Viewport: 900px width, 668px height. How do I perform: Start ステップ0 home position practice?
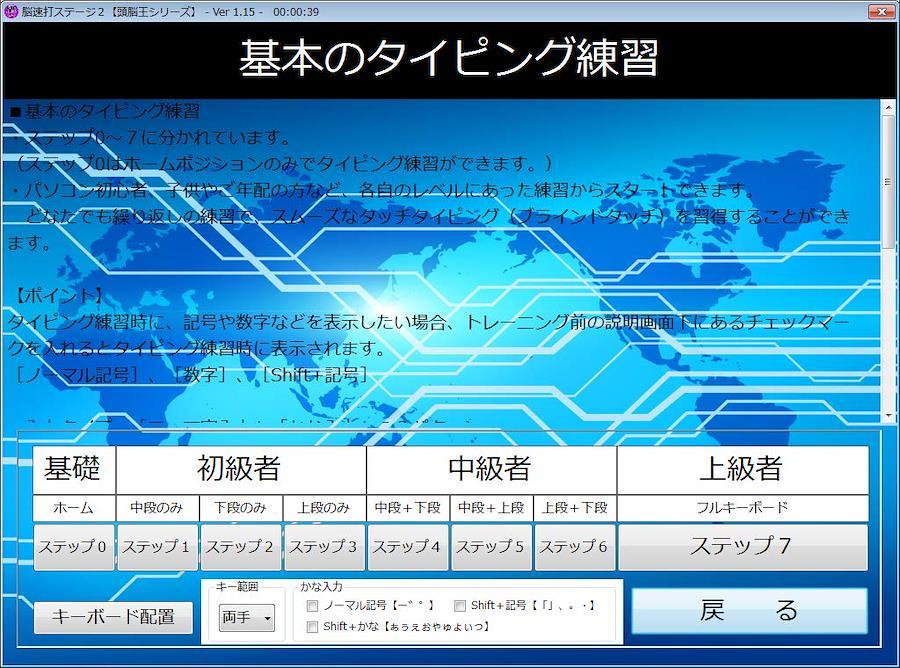(74, 547)
